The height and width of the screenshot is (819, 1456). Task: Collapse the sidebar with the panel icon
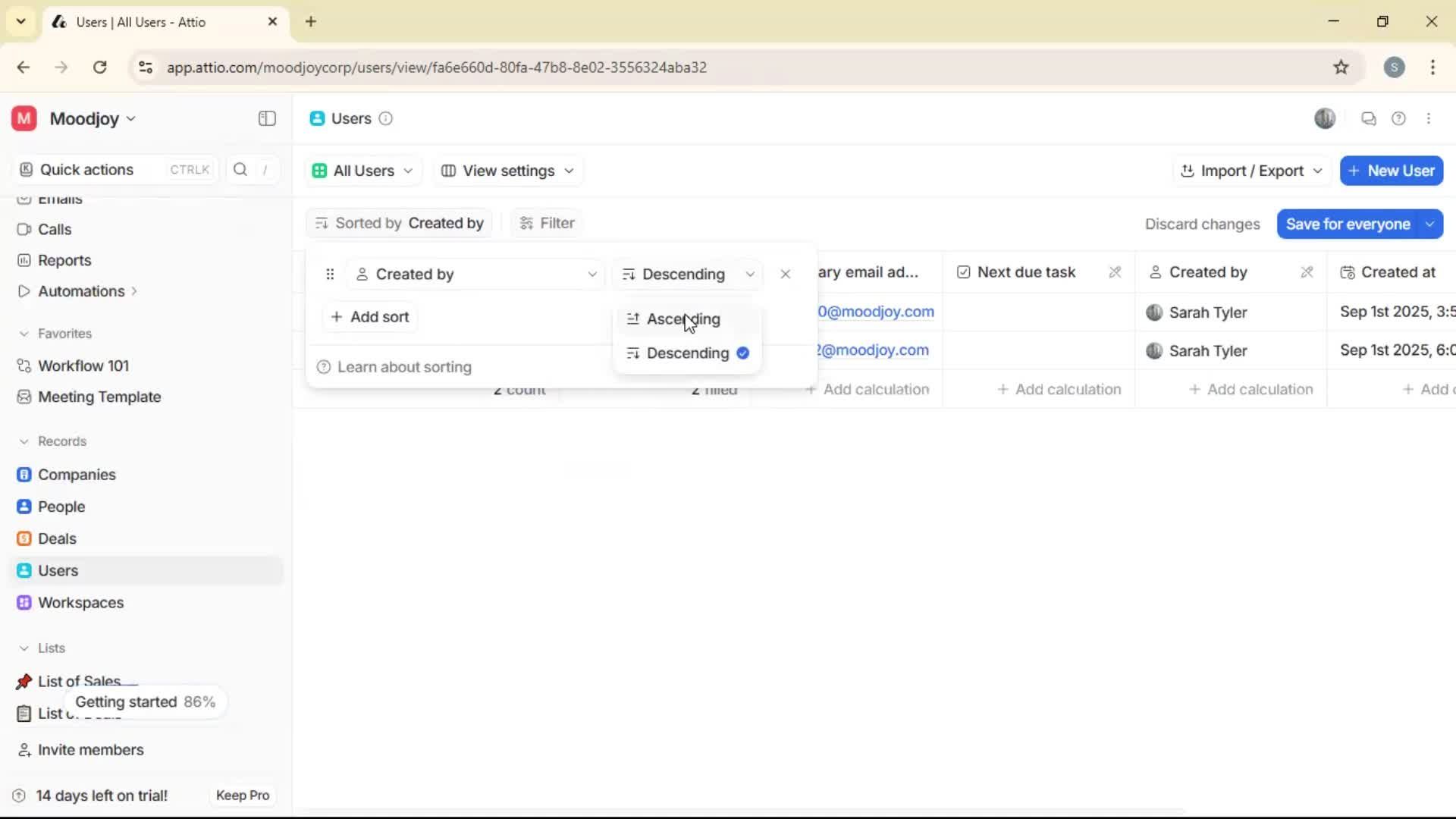[x=266, y=118]
